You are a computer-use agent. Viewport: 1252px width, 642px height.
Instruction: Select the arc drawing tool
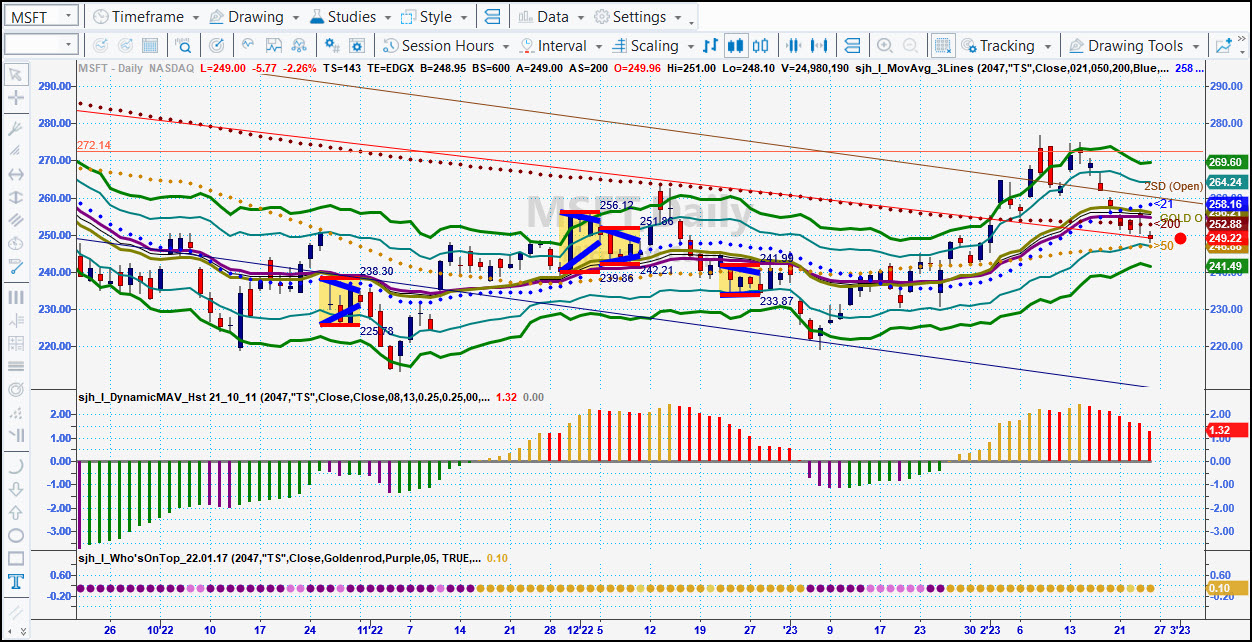tap(16, 465)
